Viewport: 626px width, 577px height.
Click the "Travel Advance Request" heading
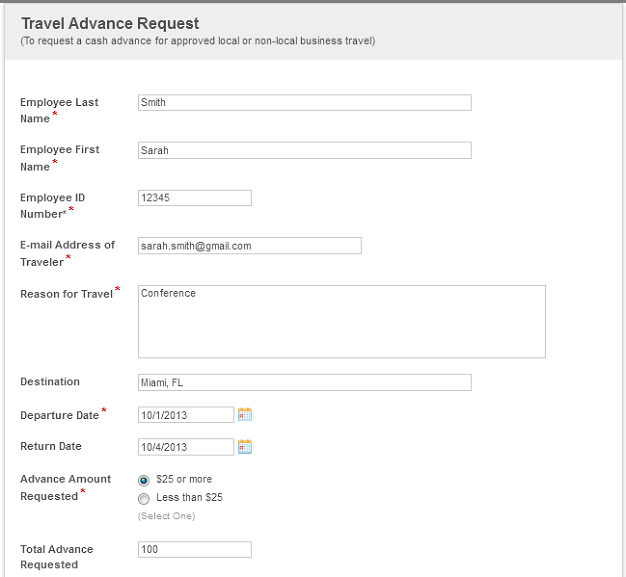(x=110, y=24)
